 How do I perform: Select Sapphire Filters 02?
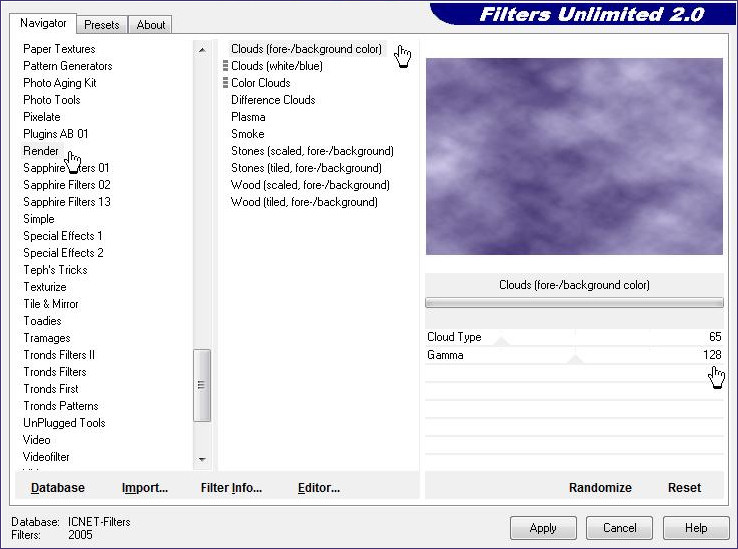[67, 185]
